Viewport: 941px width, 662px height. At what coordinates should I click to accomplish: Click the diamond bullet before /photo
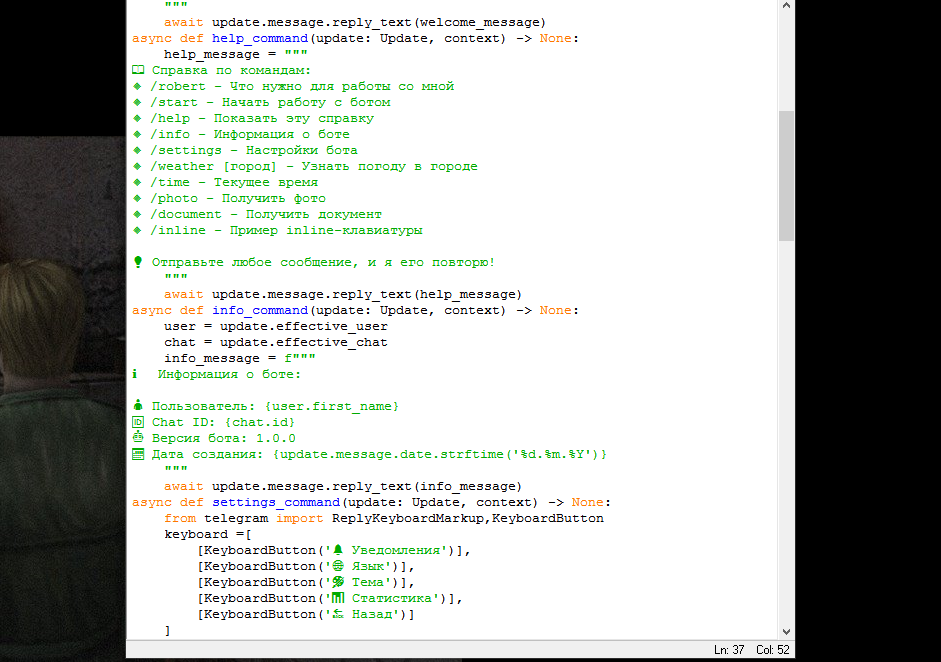[137, 198]
